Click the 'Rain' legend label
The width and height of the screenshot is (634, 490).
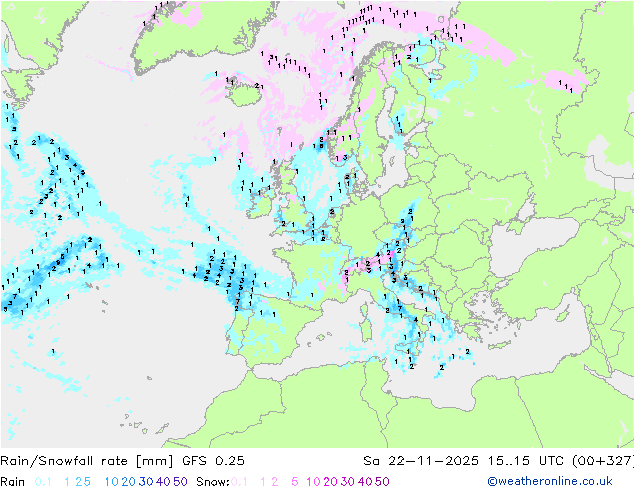[13, 482]
